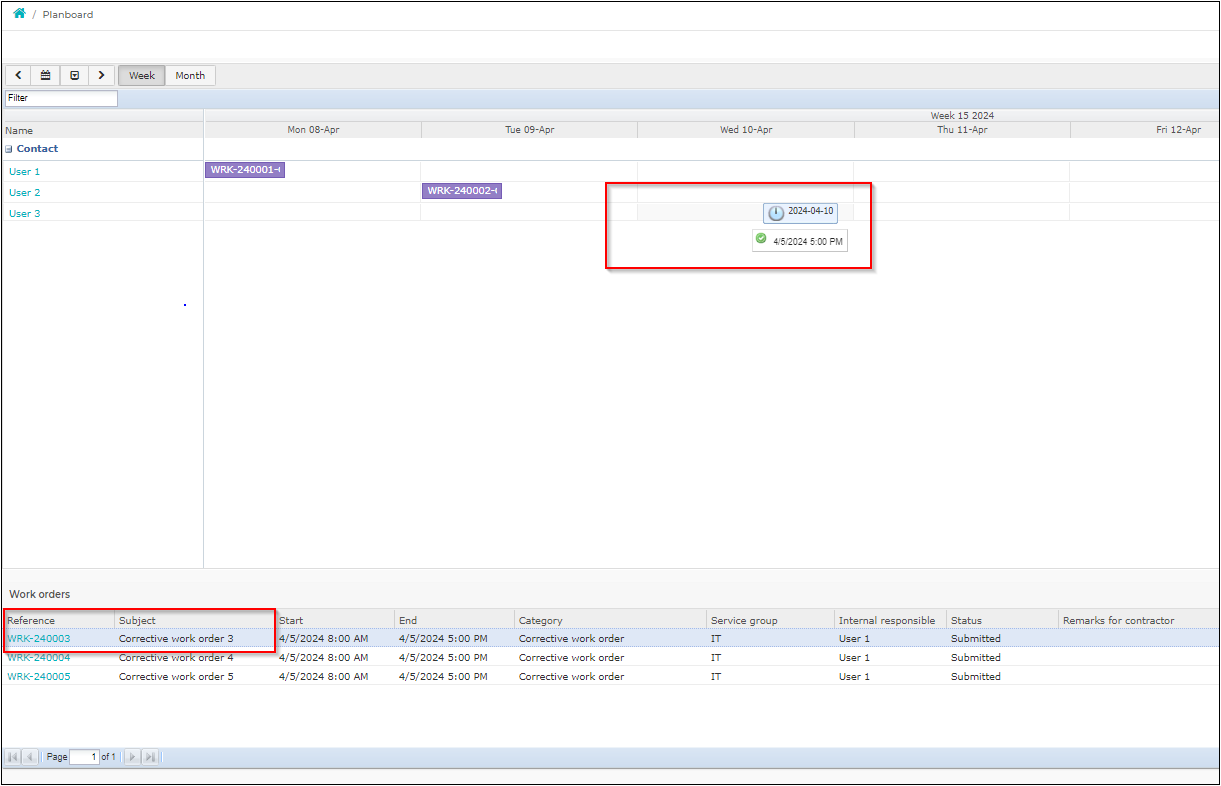This screenshot has width=1221, height=786.
Task: Sort by Internal responsible column header
Action: click(891, 620)
